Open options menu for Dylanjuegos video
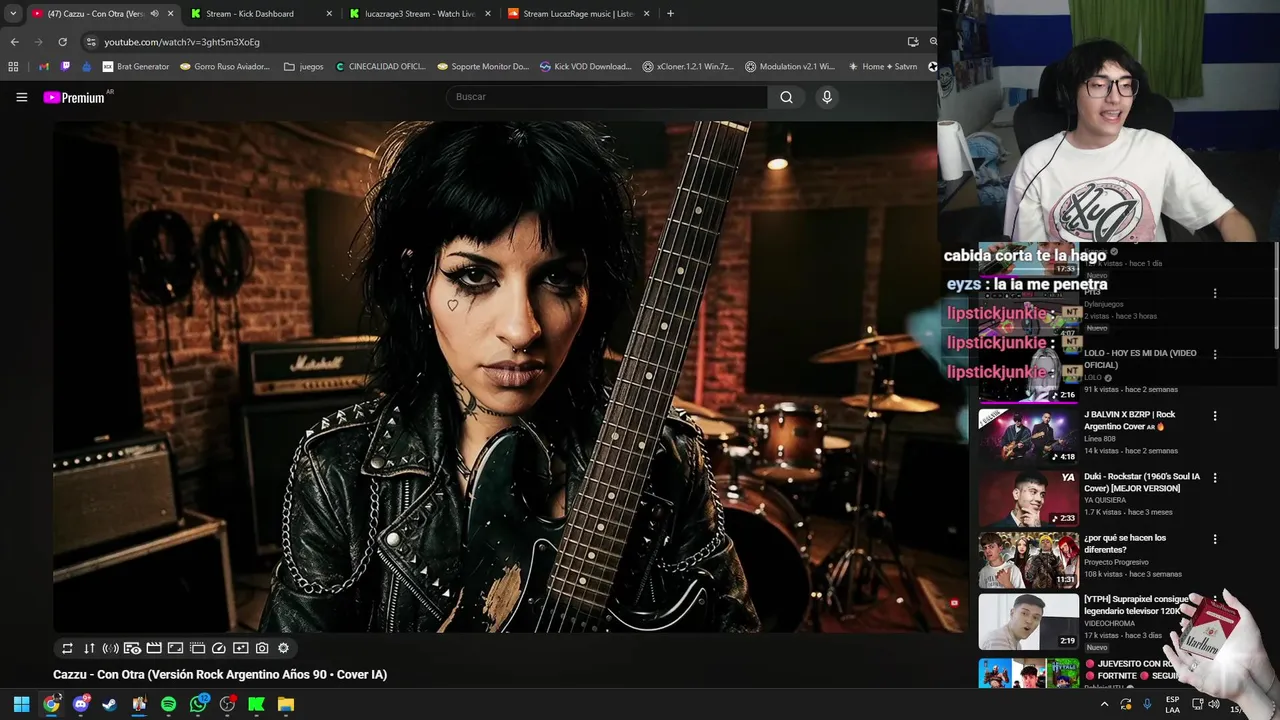The width and height of the screenshot is (1280, 720). pos(1215,293)
